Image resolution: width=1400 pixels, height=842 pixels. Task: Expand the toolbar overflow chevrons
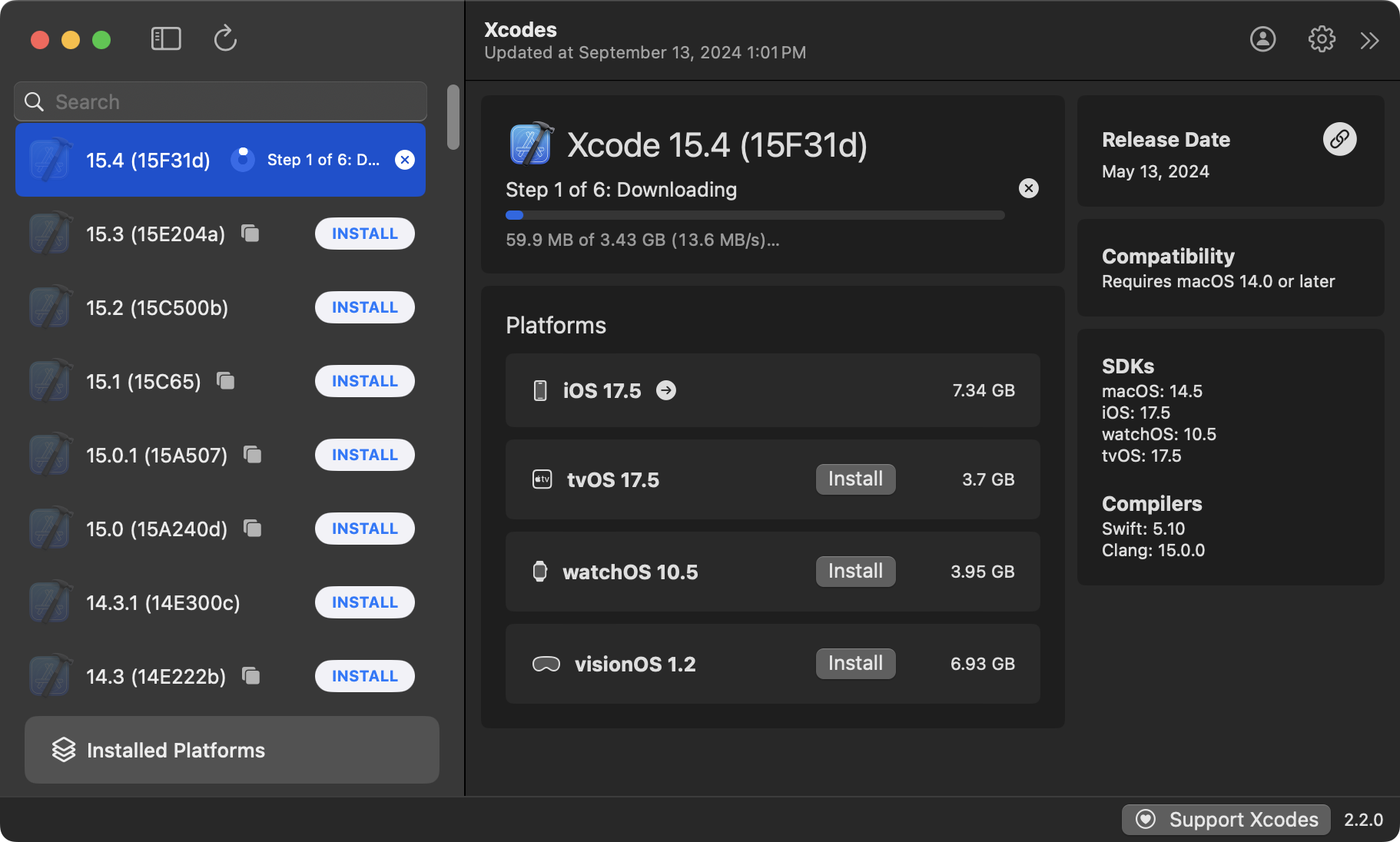pos(1369,41)
